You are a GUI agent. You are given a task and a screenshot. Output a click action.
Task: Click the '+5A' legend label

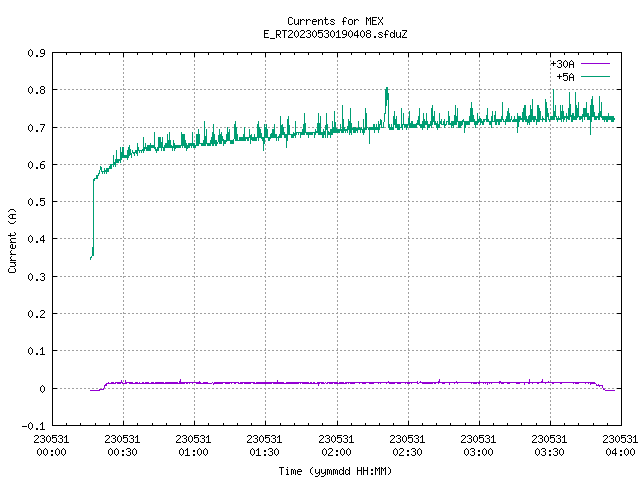coord(565,77)
